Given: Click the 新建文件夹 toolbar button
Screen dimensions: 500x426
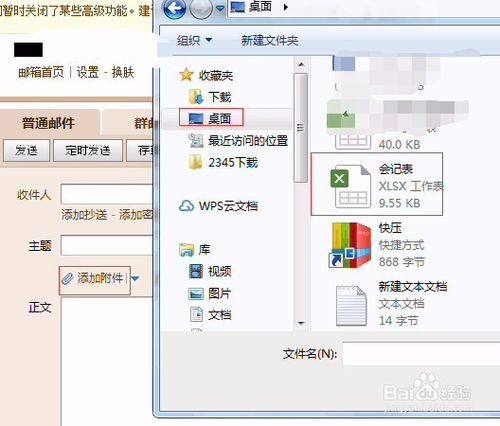Looking at the screenshot, I should tap(270, 40).
